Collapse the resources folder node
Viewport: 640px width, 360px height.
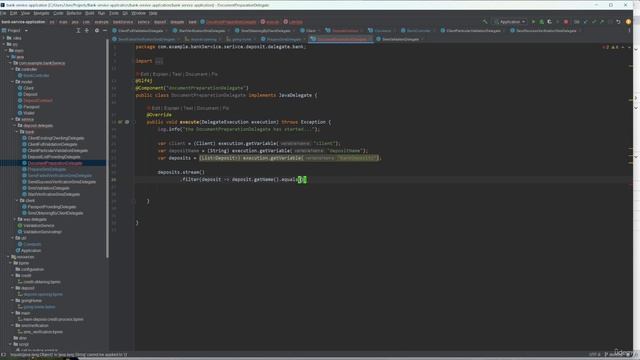pos(8,257)
